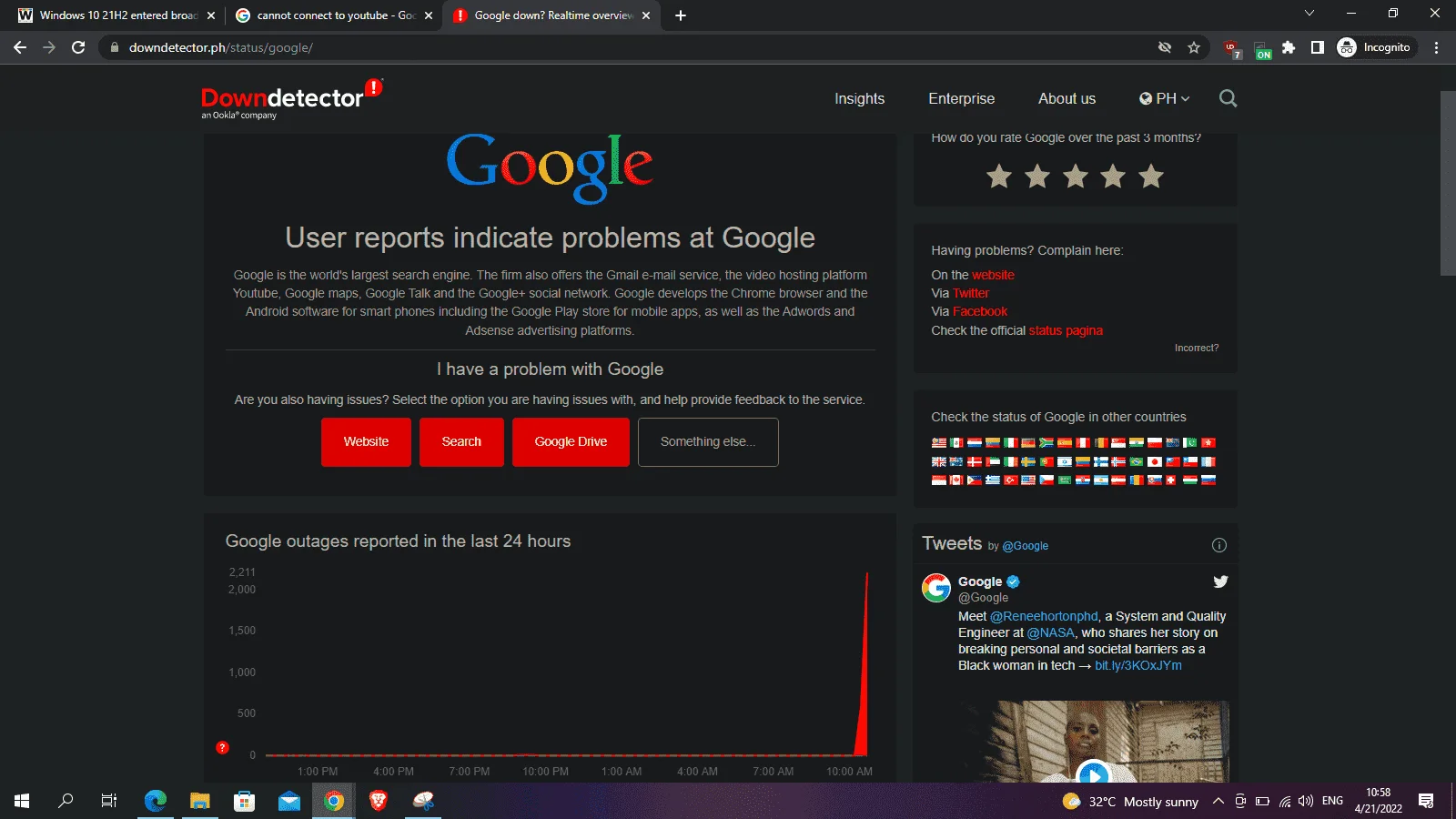Viewport: 1456px width, 819px height.
Task: Open @Google handle in Tweets header
Action: click(1026, 546)
